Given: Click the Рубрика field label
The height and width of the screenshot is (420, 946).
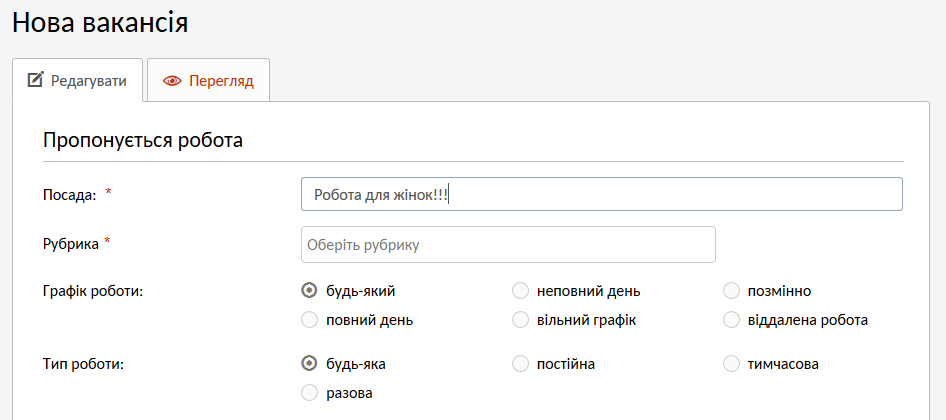Looking at the screenshot, I should click(x=70, y=243).
